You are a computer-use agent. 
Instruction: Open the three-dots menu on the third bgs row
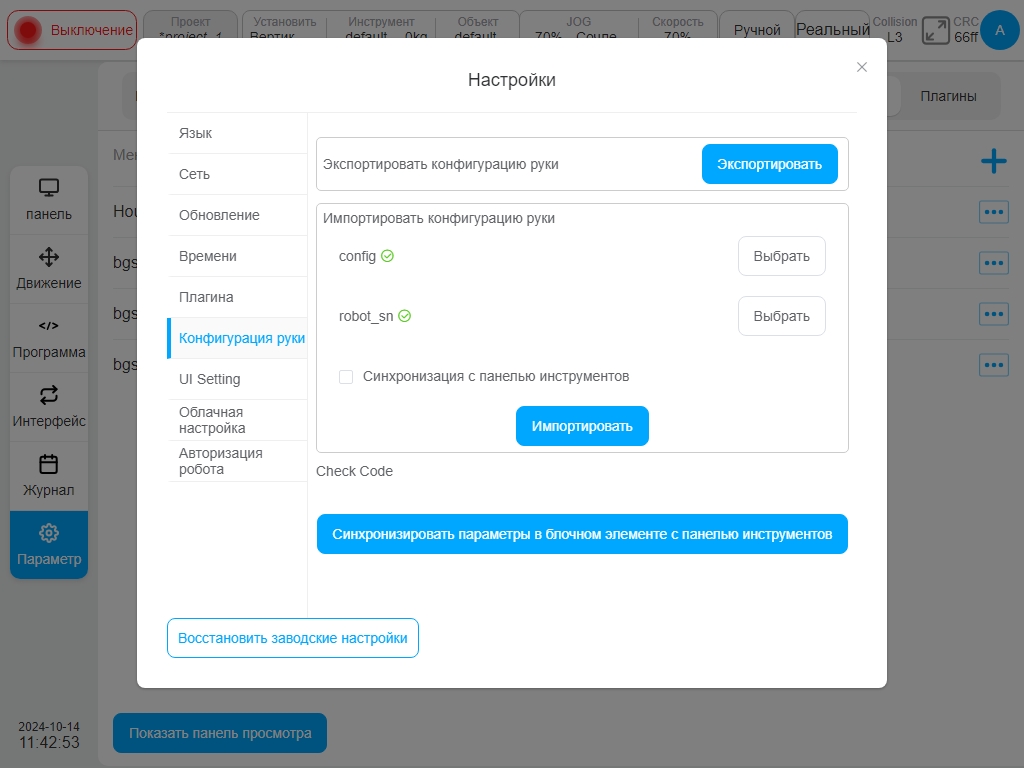pyautogui.click(x=993, y=364)
